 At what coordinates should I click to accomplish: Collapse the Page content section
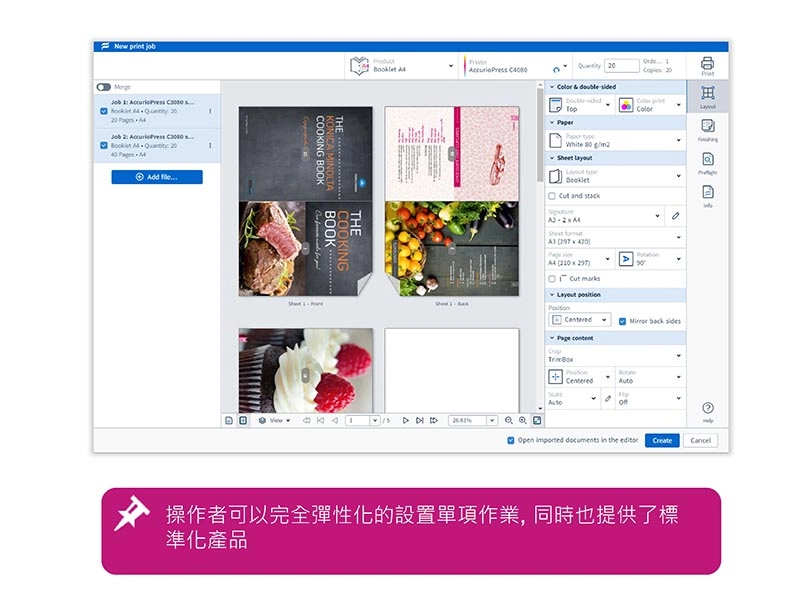pyautogui.click(x=552, y=338)
